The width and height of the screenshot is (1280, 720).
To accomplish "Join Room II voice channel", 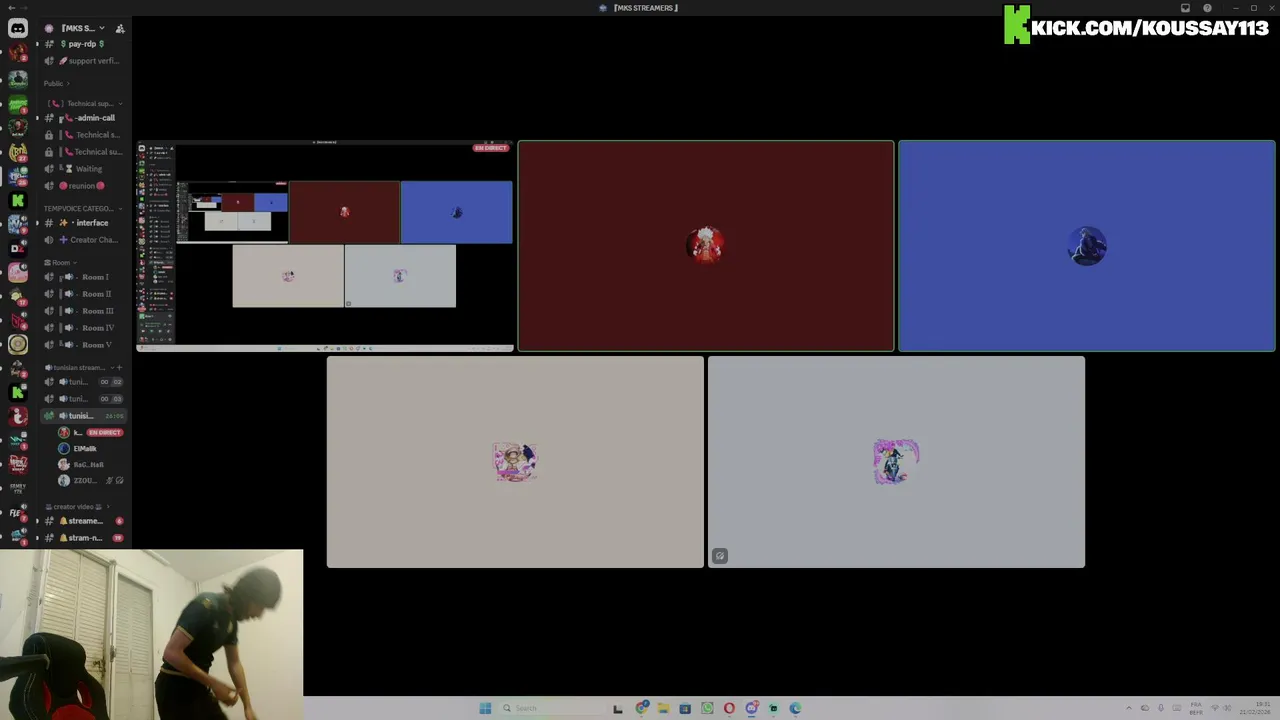I will (x=84, y=294).
